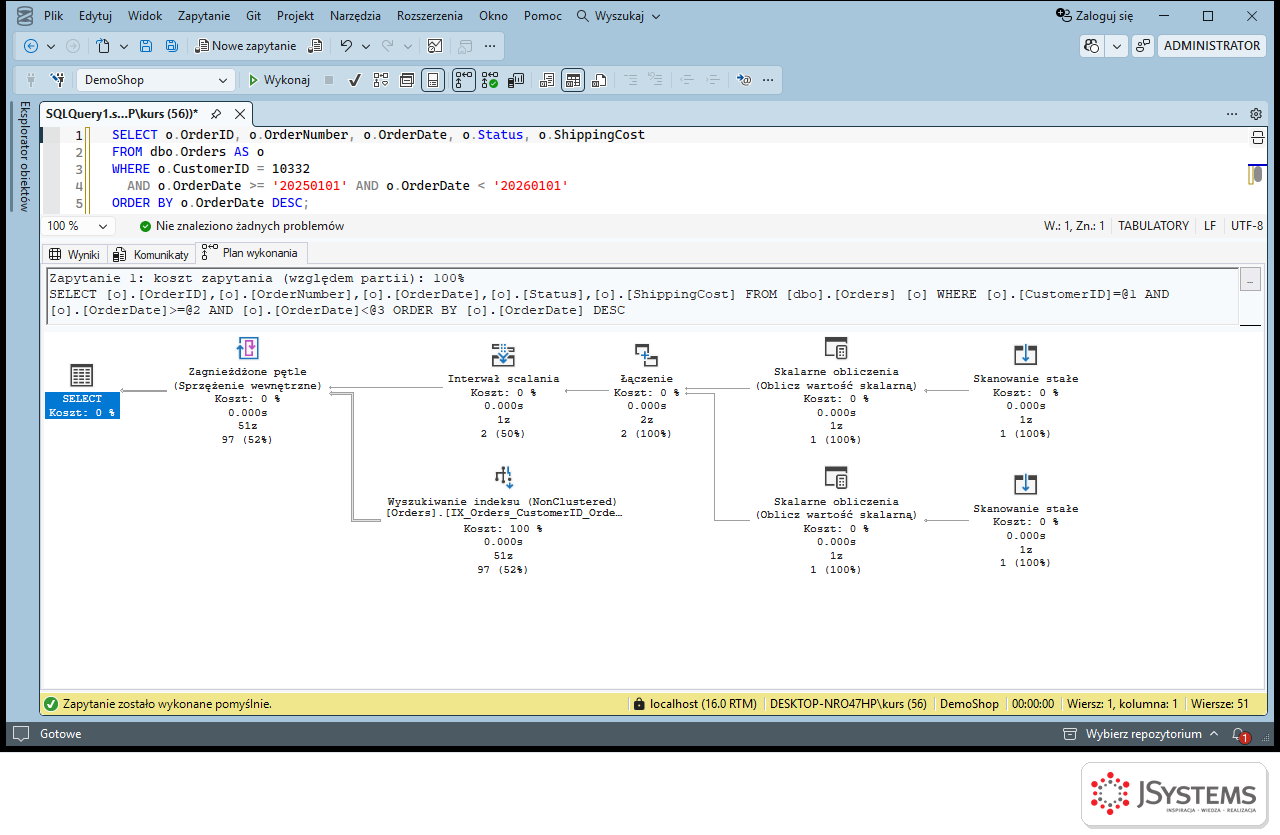Expand the Undo history dropdown arrow
Image resolution: width=1280 pixels, height=835 pixels.
click(x=366, y=46)
